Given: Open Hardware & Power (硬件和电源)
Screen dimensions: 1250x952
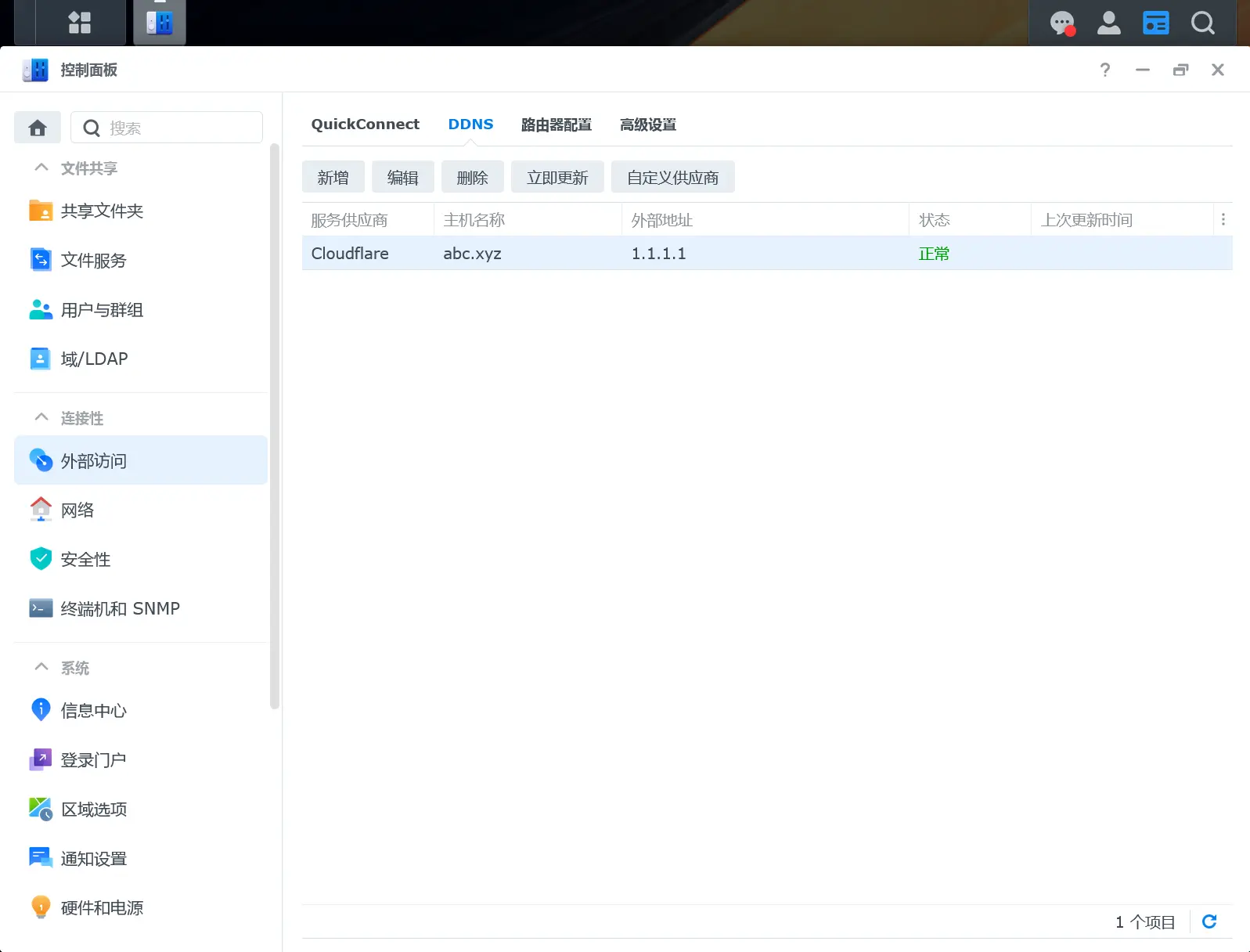Looking at the screenshot, I should pyautogui.click(x=141, y=907).
